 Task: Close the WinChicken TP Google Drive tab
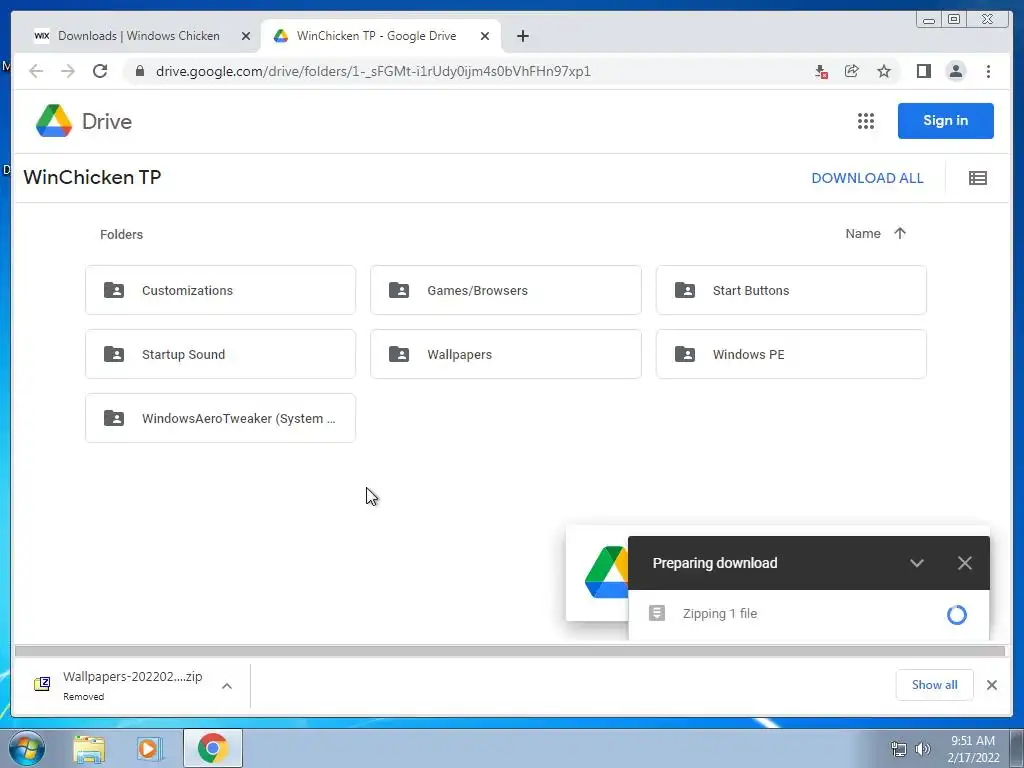[x=485, y=36]
